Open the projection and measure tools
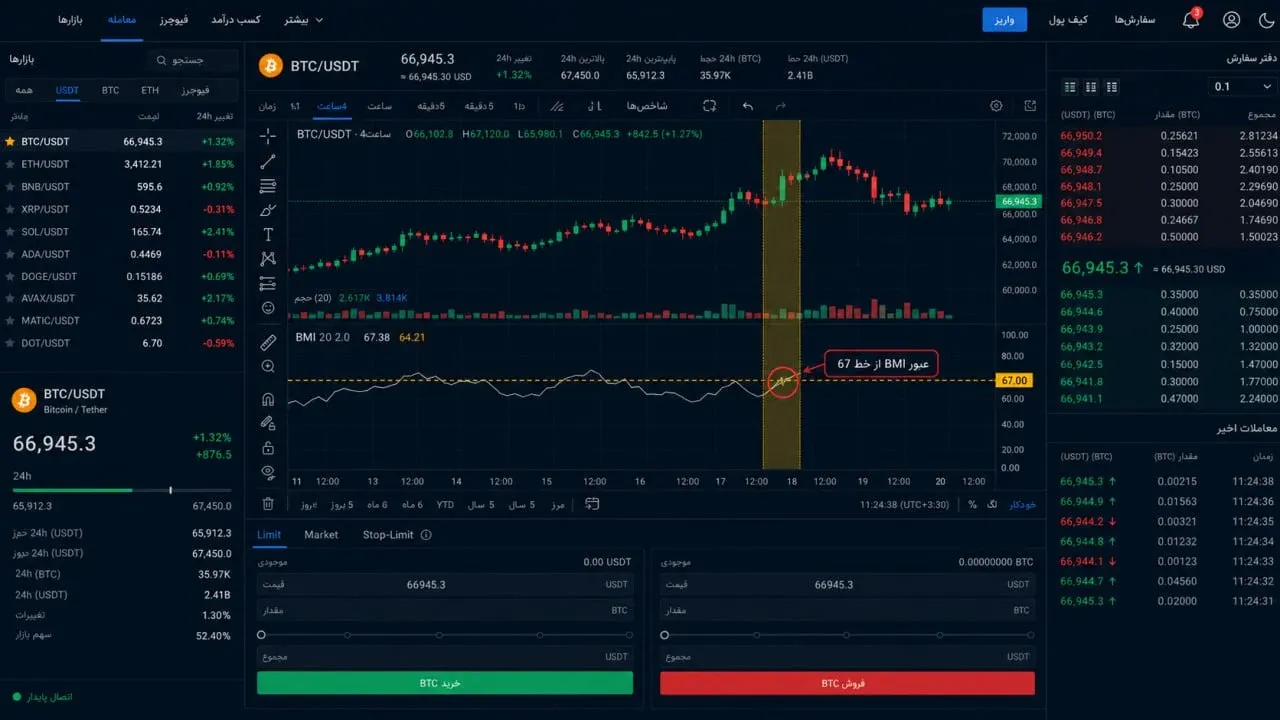 pyautogui.click(x=268, y=284)
